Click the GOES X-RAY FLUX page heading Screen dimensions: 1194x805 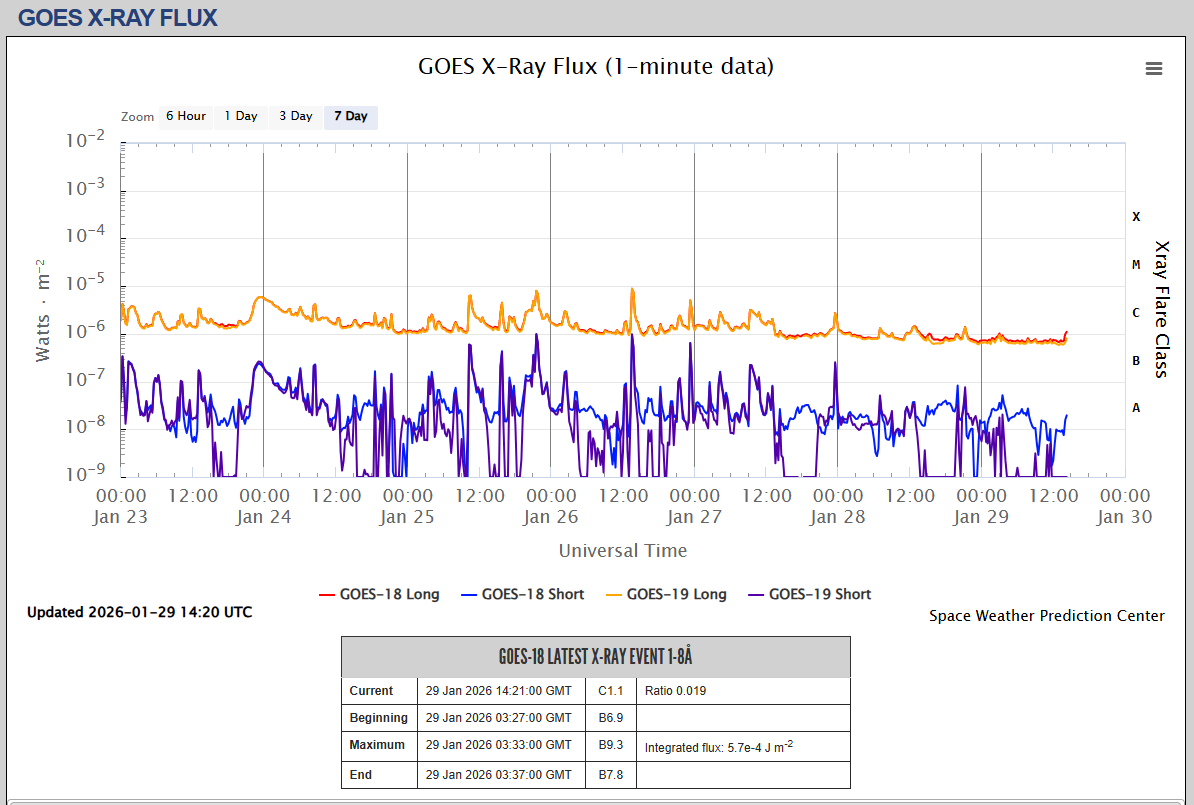118,18
